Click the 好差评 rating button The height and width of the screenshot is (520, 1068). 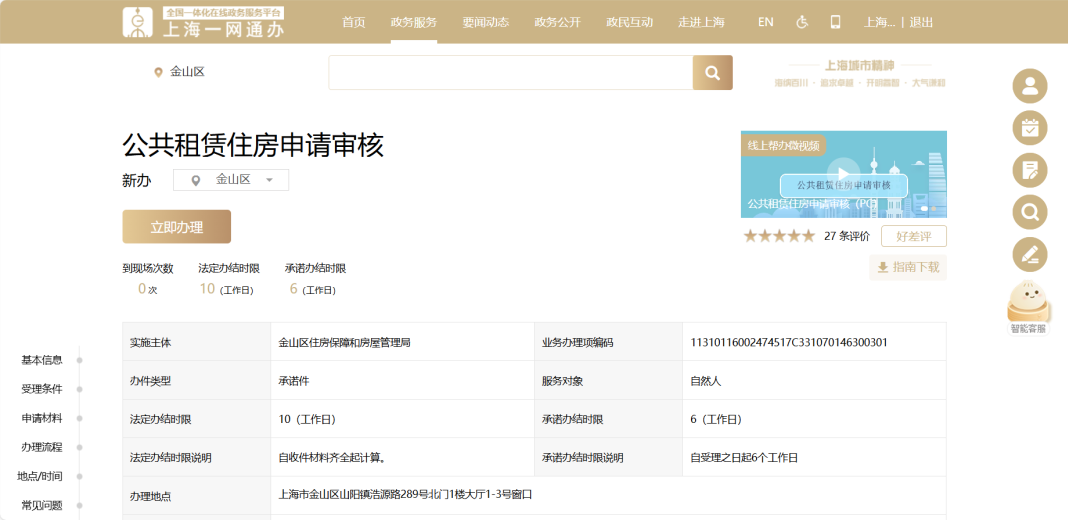[x=913, y=236]
